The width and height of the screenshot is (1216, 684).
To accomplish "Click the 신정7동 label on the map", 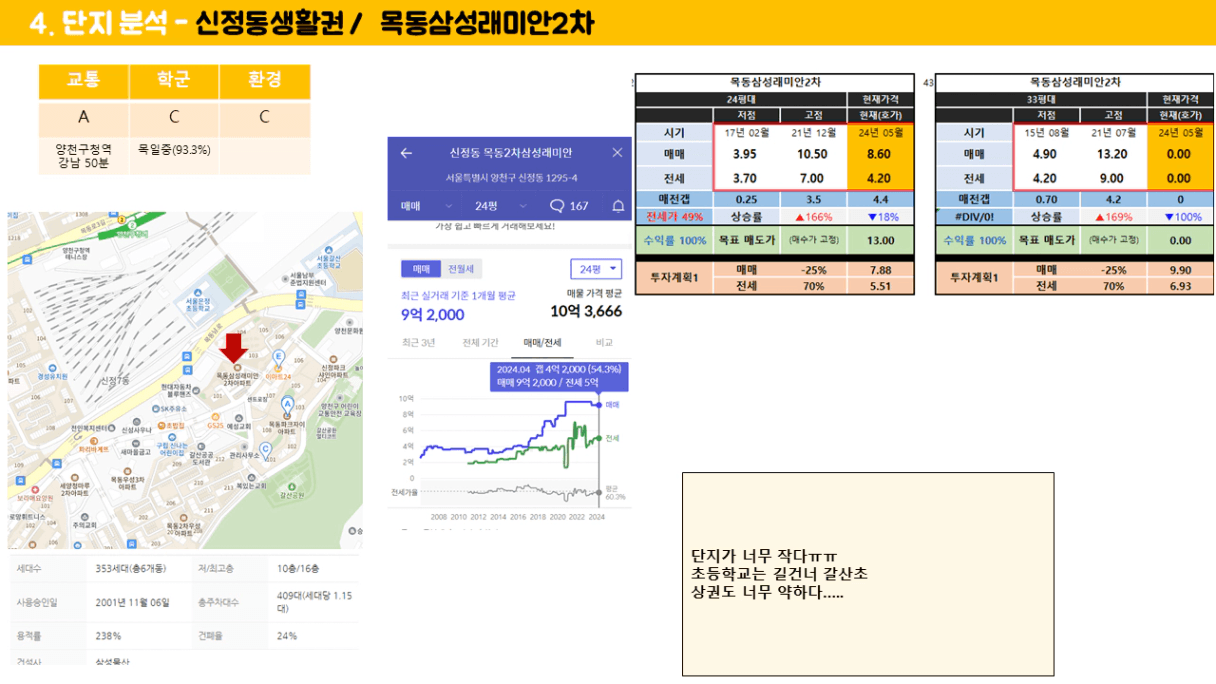I will [115, 381].
